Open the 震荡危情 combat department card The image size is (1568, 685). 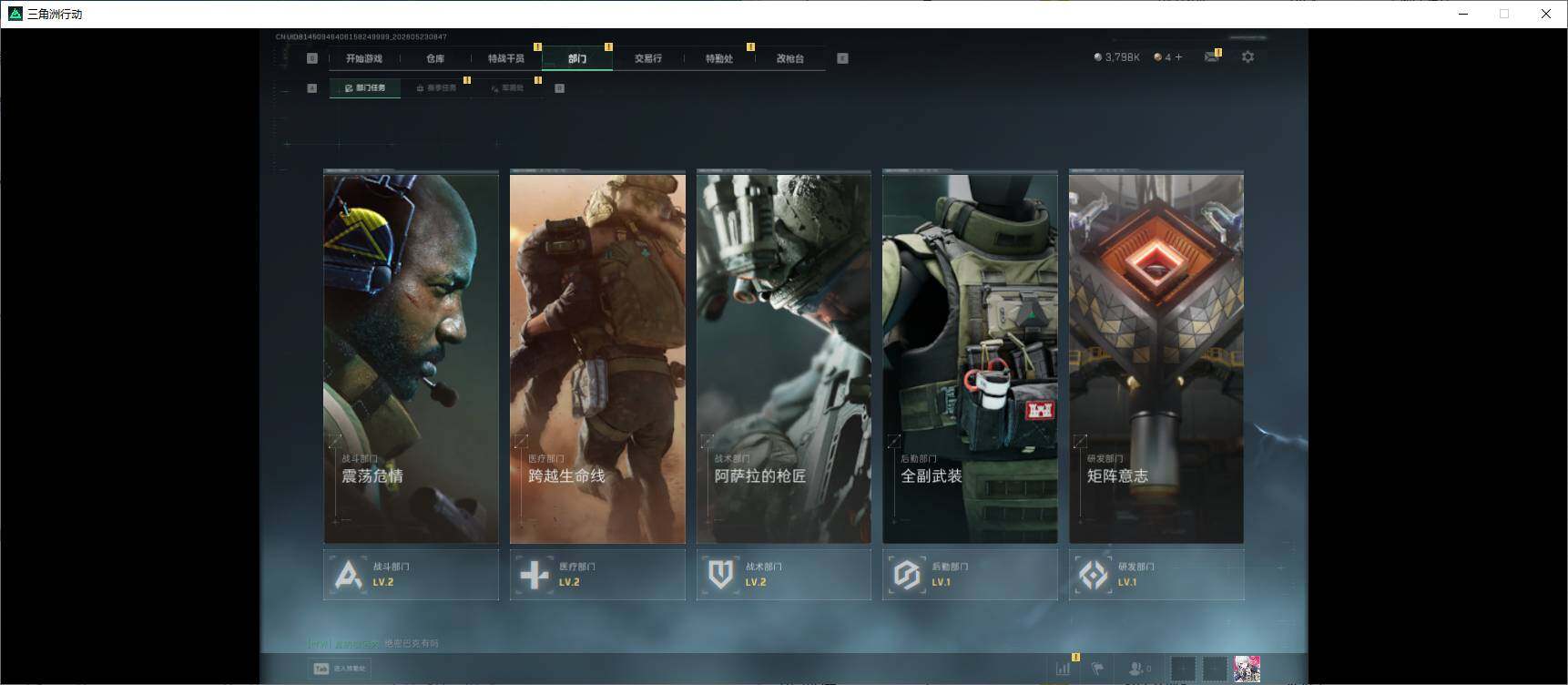tap(411, 358)
